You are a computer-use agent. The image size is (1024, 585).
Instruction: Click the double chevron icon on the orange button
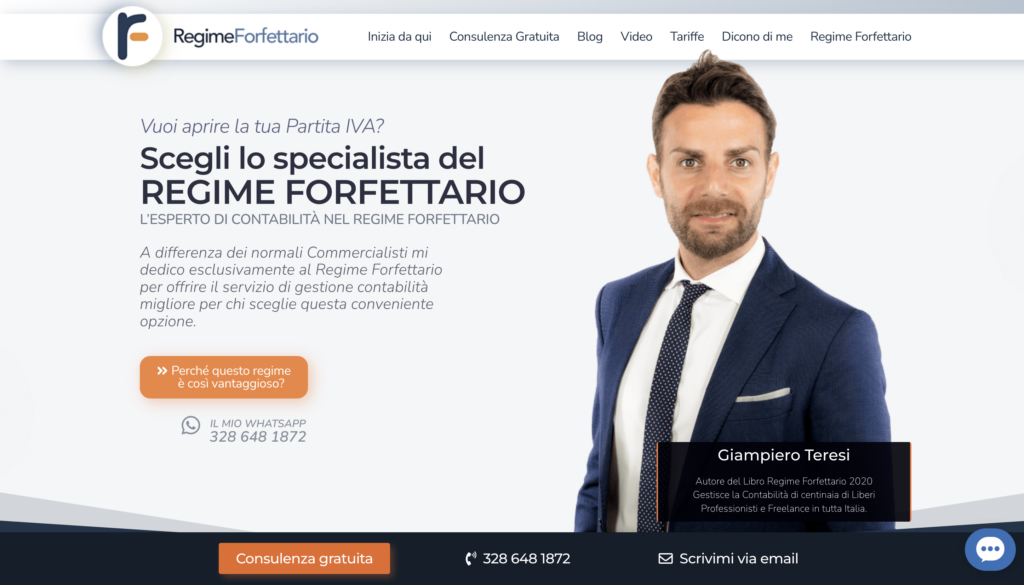point(162,370)
